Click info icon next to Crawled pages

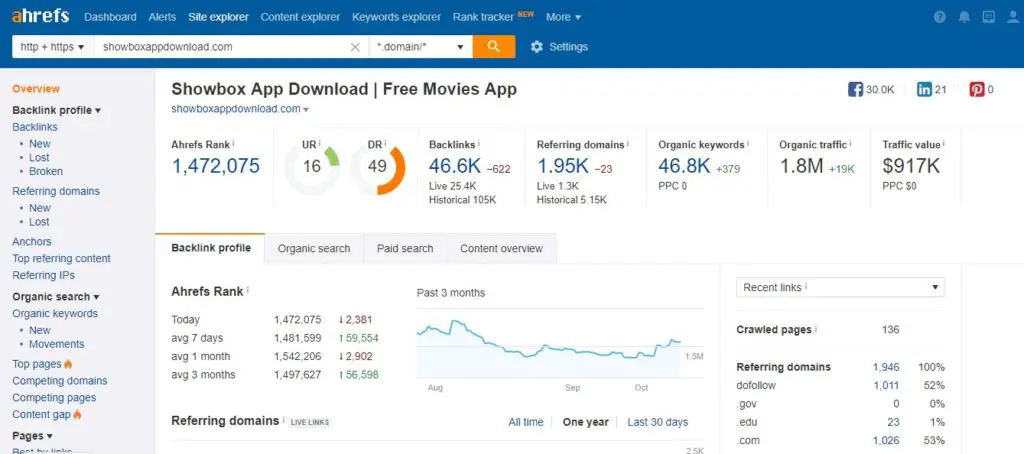[x=816, y=329]
